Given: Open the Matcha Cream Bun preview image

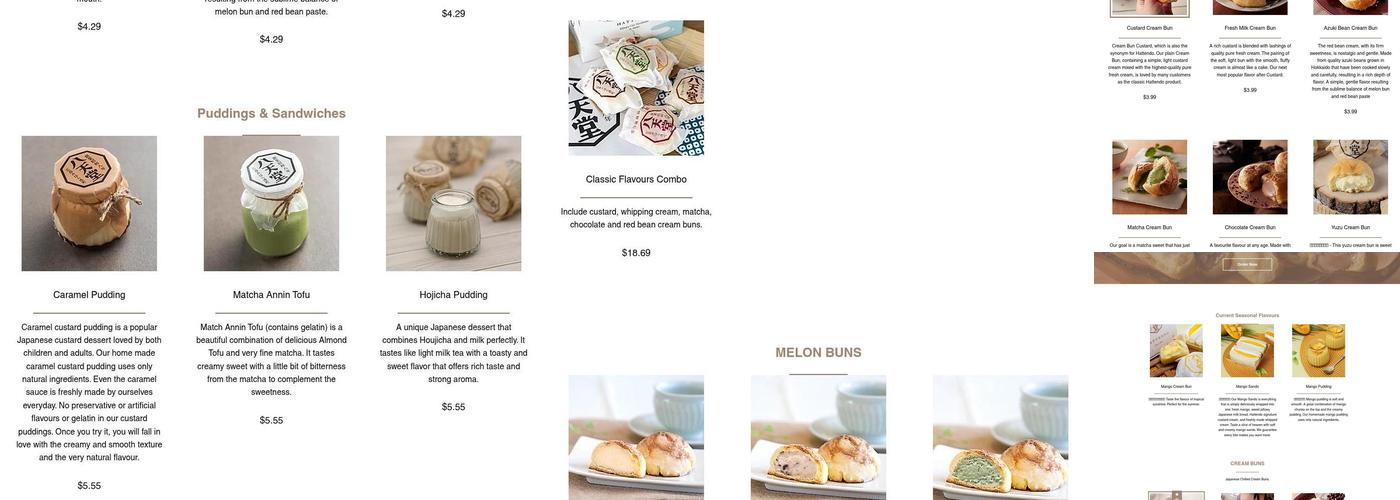Looking at the screenshot, I should pyautogui.click(x=1150, y=177).
